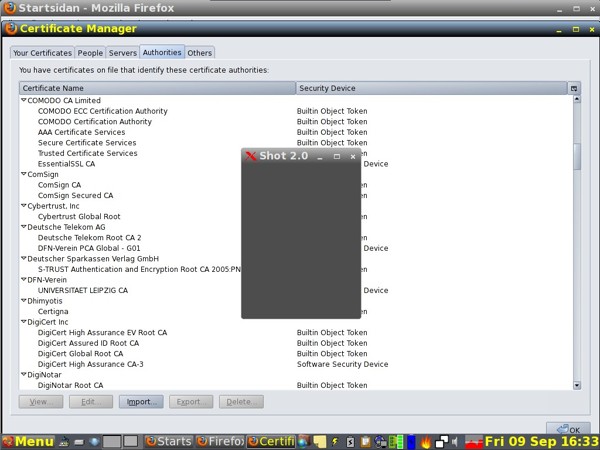Click the Import... button

point(141,402)
